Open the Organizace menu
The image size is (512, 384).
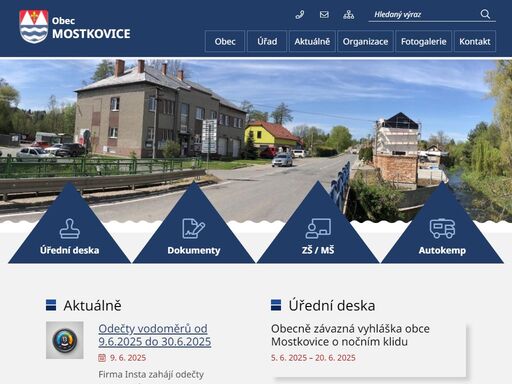(x=365, y=41)
